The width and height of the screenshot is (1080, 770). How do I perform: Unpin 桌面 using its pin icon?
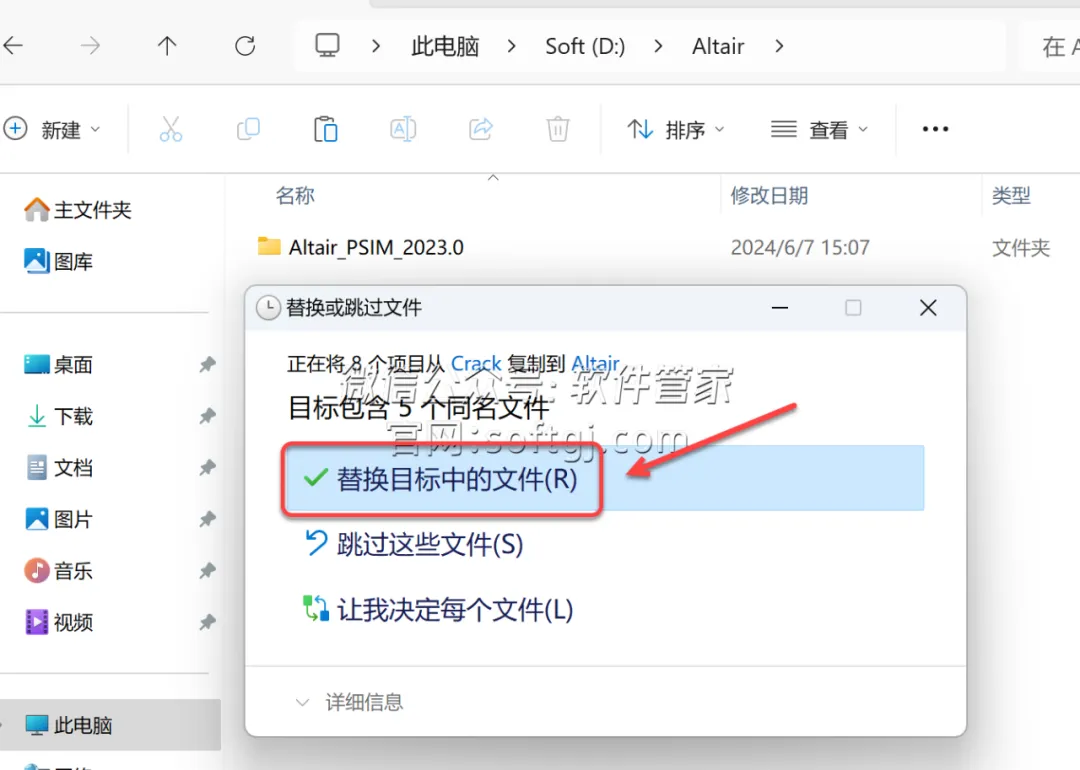point(207,364)
